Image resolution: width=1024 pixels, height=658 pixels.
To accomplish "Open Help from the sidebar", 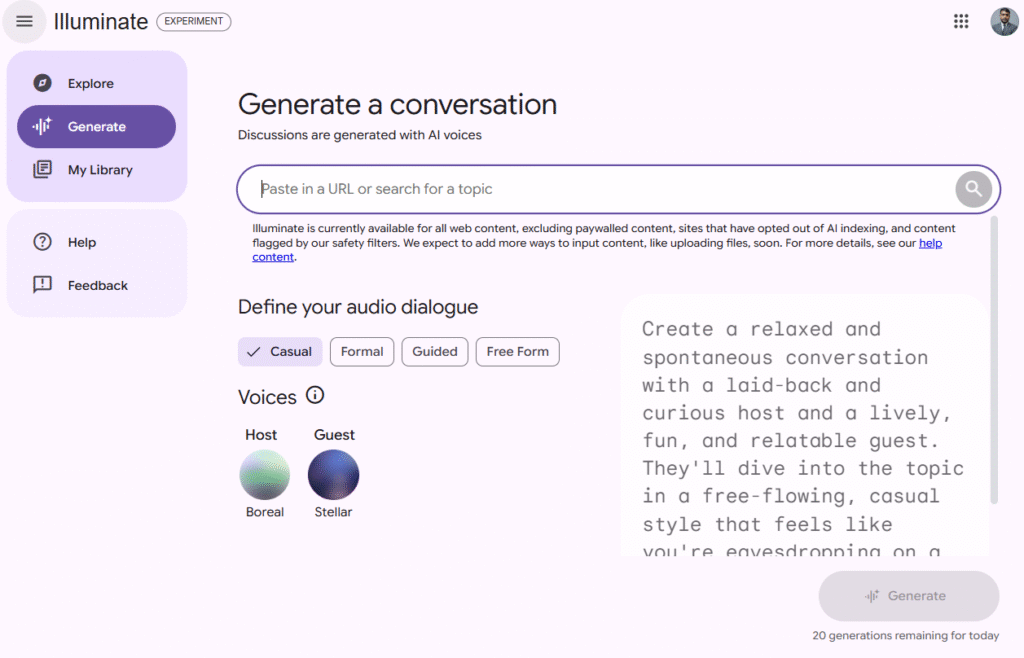I will (97, 242).
